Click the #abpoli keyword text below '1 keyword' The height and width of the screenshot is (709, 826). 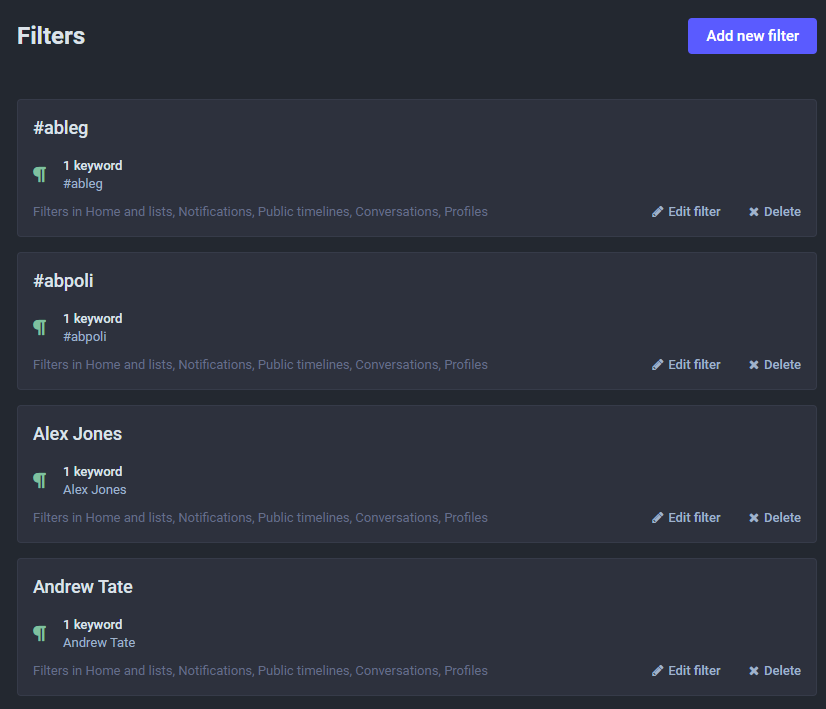click(85, 337)
